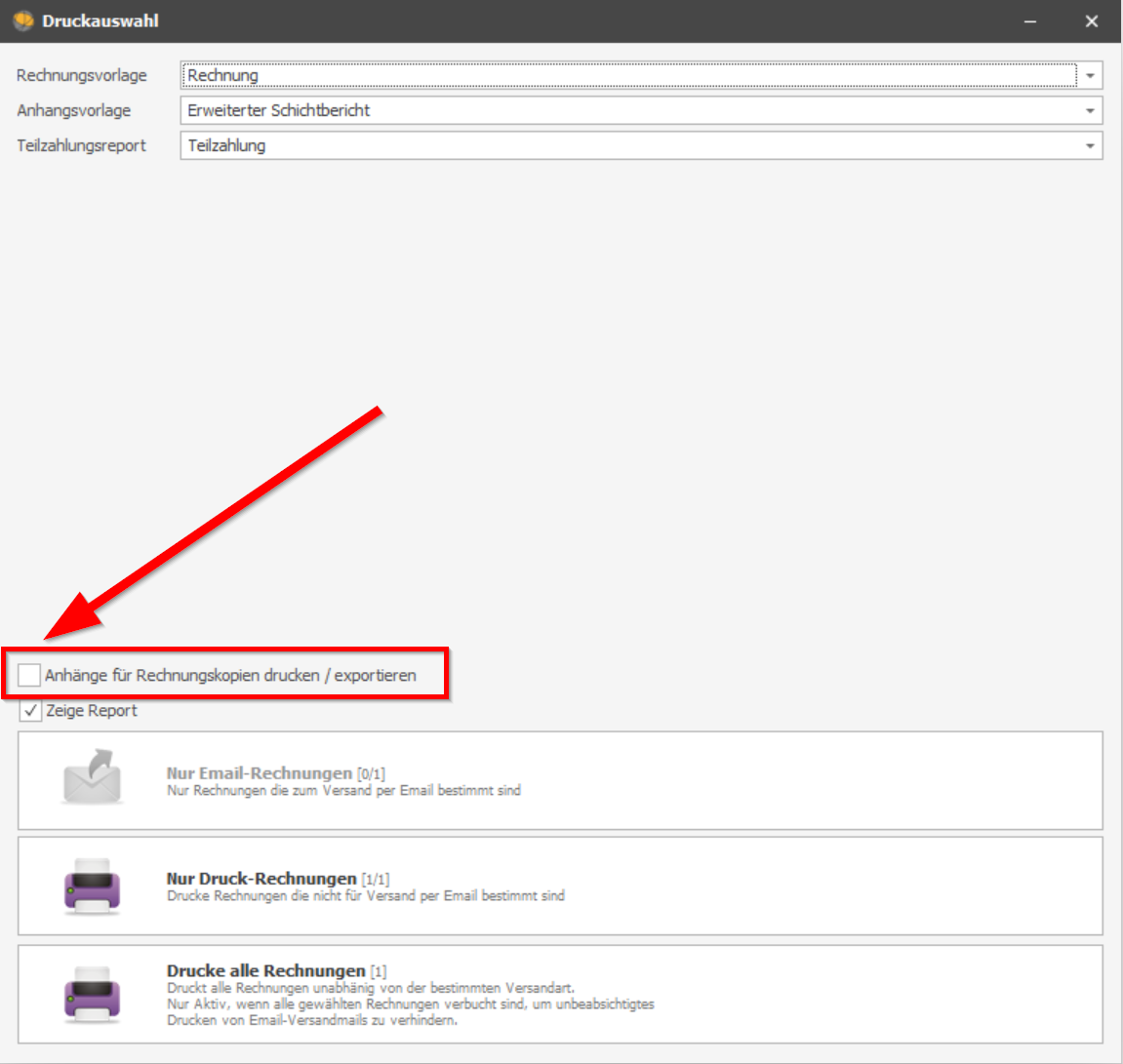Screen dimensions: 1123x1064
Task: Click the Rechnungsvorlage label
Action: point(82,75)
